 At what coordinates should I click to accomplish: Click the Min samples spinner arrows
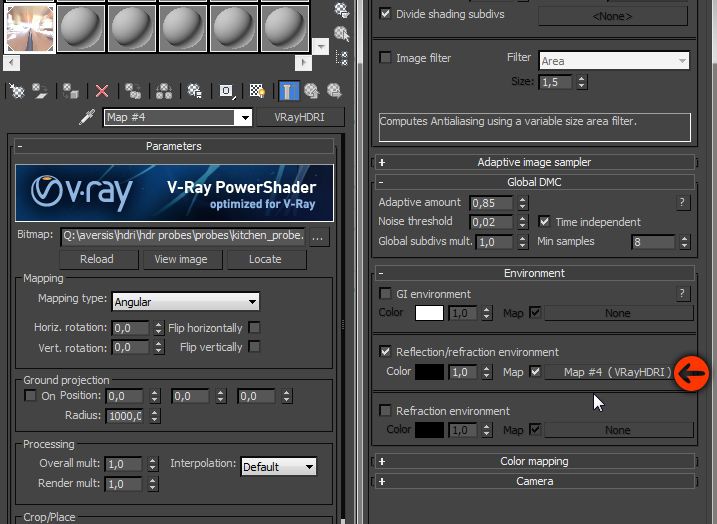684,242
